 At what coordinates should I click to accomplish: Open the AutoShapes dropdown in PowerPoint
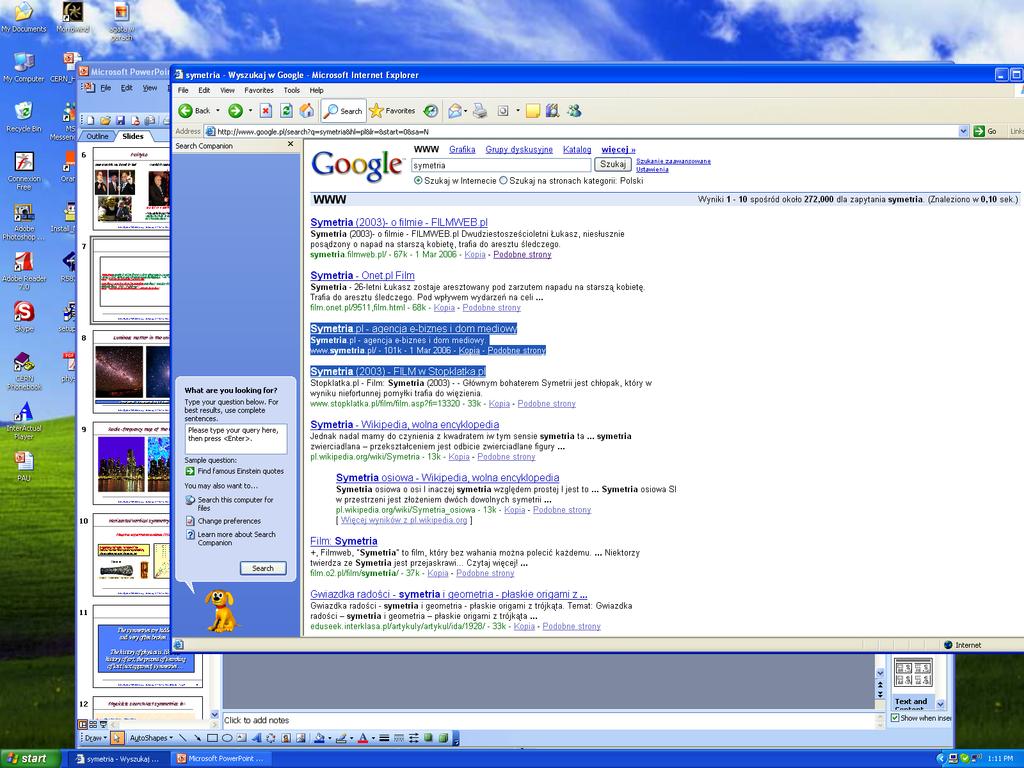click(151, 738)
